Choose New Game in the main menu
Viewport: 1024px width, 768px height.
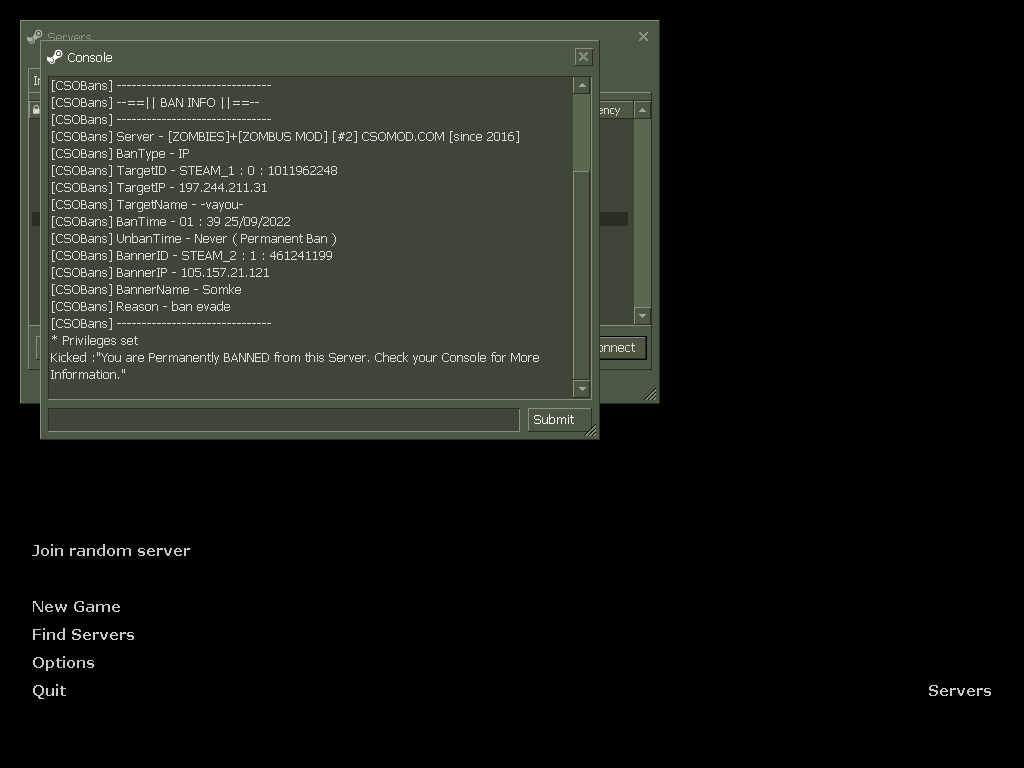pyautogui.click(x=76, y=607)
